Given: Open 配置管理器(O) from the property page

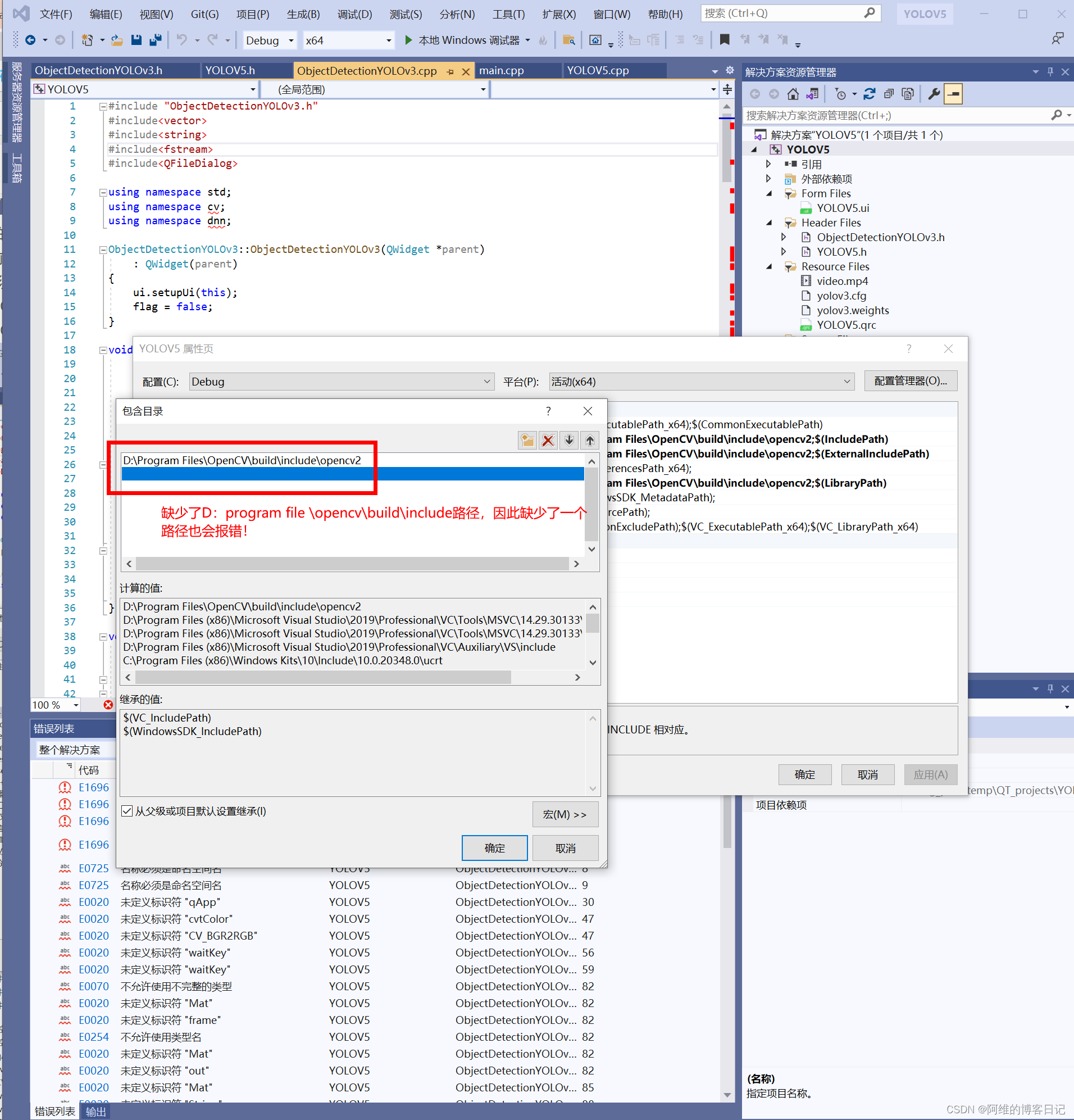Looking at the screenshot, I should pyautogui.click(x=911, y=381).
